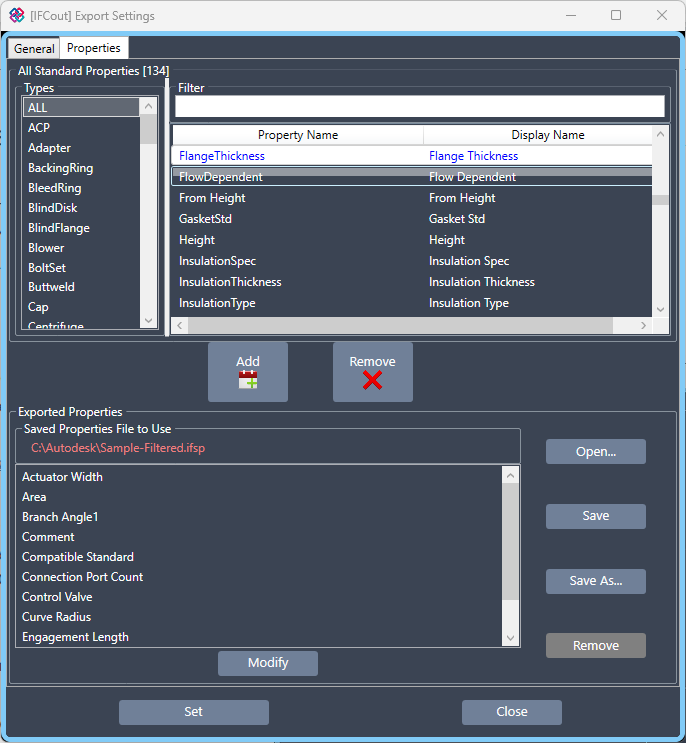Switch to the Properties tab
686x743 pixels.
click(94, 48)
